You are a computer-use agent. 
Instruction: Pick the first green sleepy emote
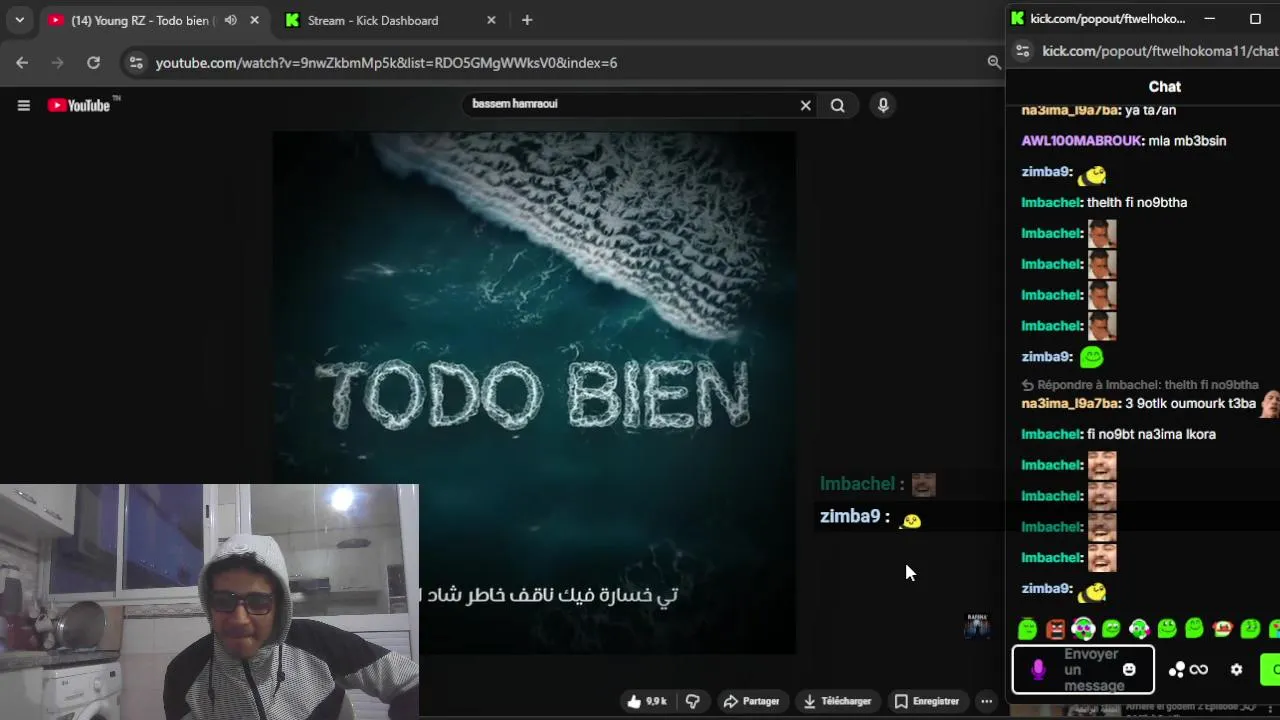tap(1027, 629)
